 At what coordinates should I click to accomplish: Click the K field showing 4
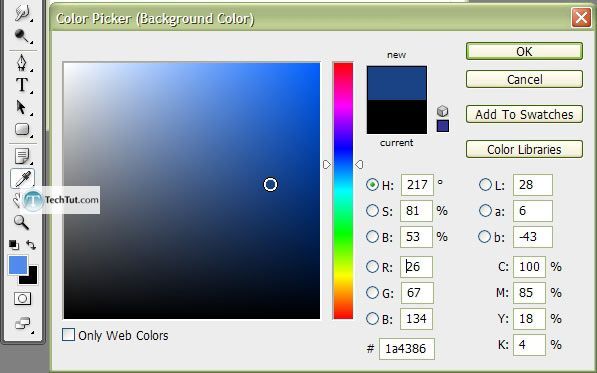[x=529, y=344]
